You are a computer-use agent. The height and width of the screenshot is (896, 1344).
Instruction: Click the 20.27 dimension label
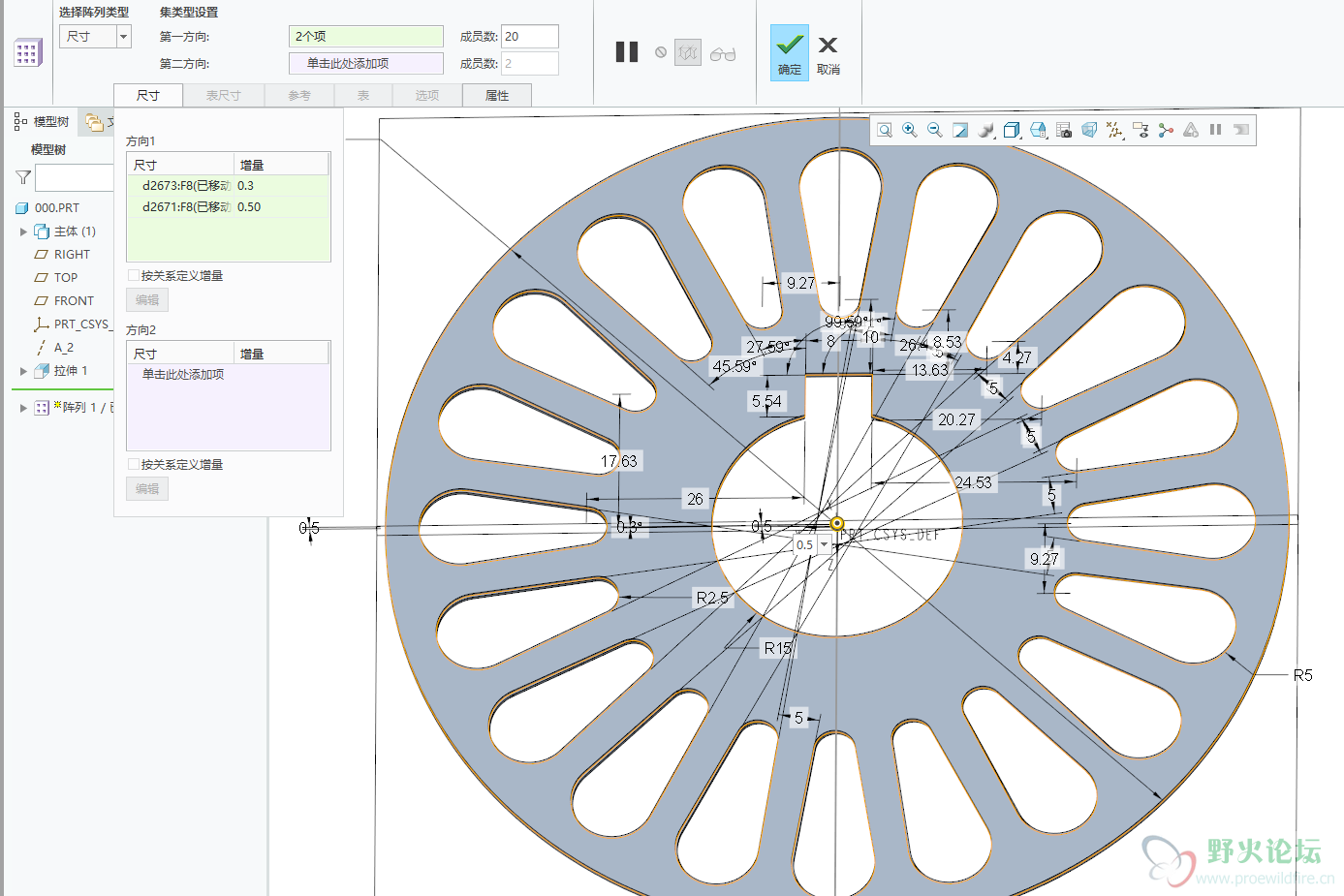[956, 419]
